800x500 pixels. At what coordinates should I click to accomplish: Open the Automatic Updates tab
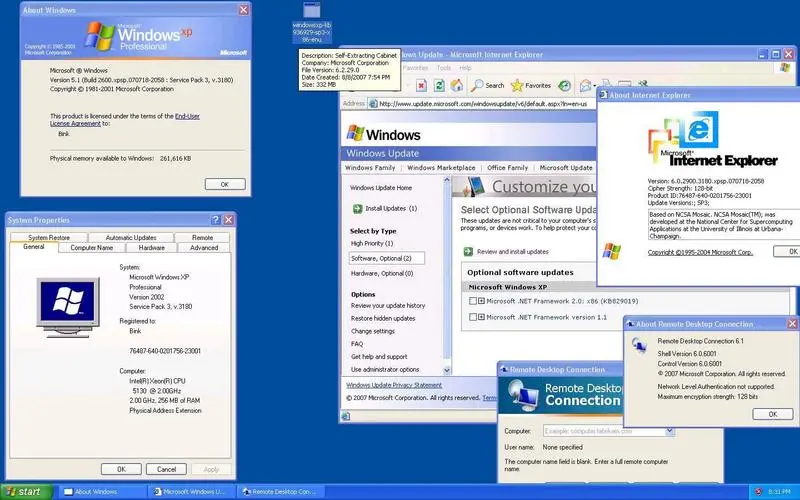[131, 237]
